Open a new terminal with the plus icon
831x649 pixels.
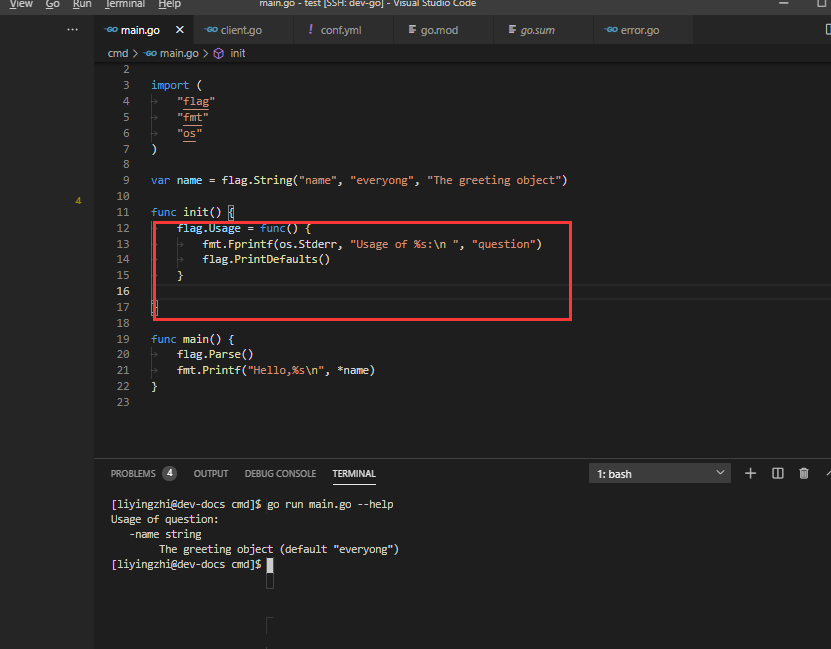(750, 473)
